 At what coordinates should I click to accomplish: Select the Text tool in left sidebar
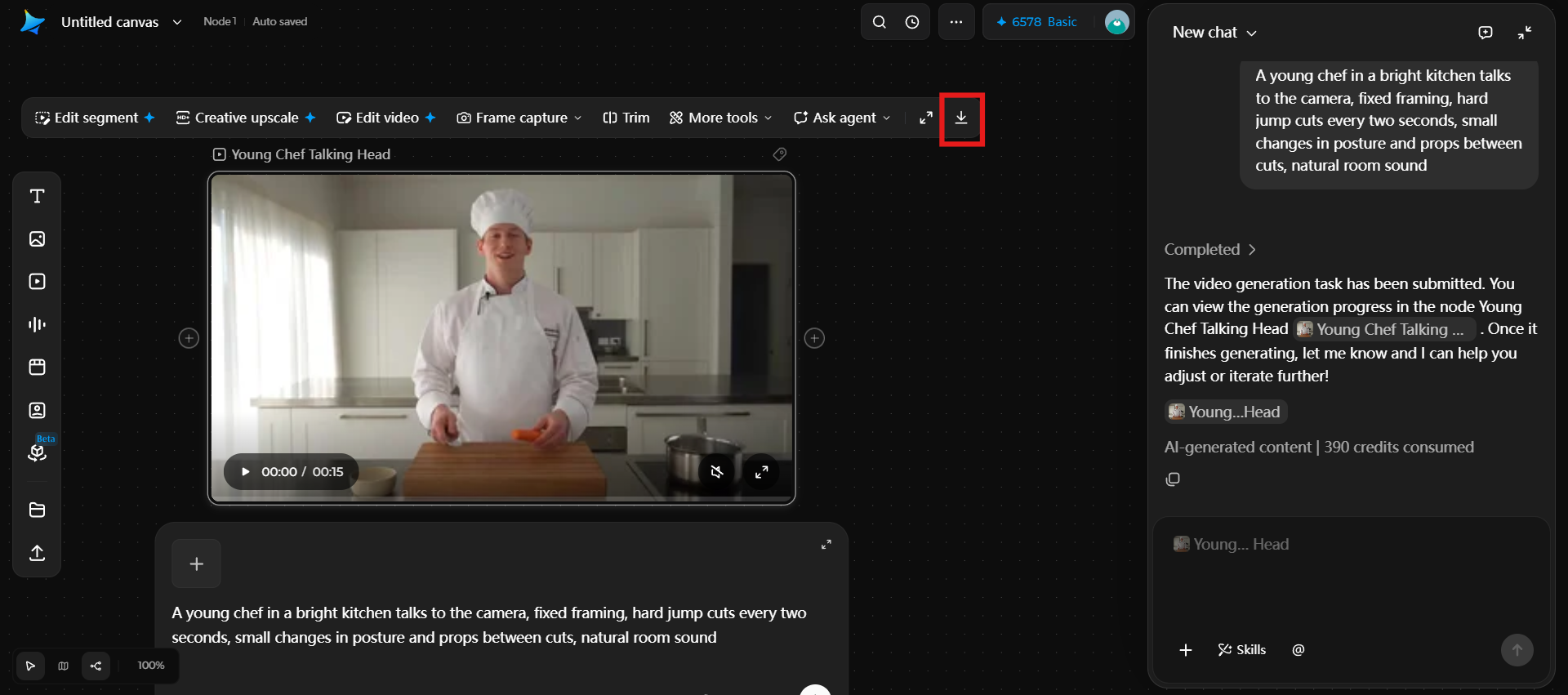(37, 196)
